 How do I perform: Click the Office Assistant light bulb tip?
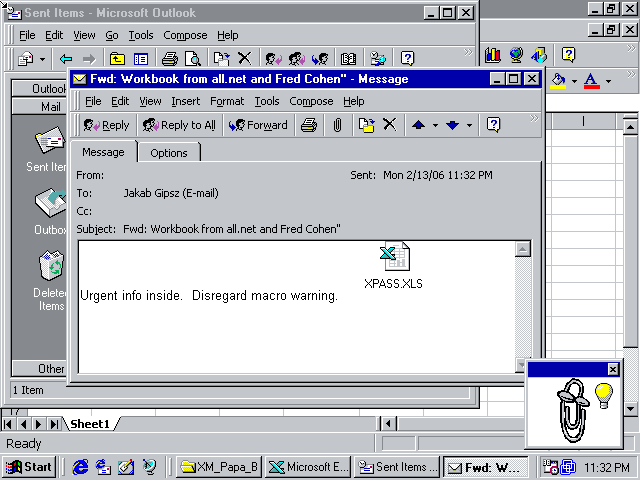pyautogui.click(x=603, y=395)
